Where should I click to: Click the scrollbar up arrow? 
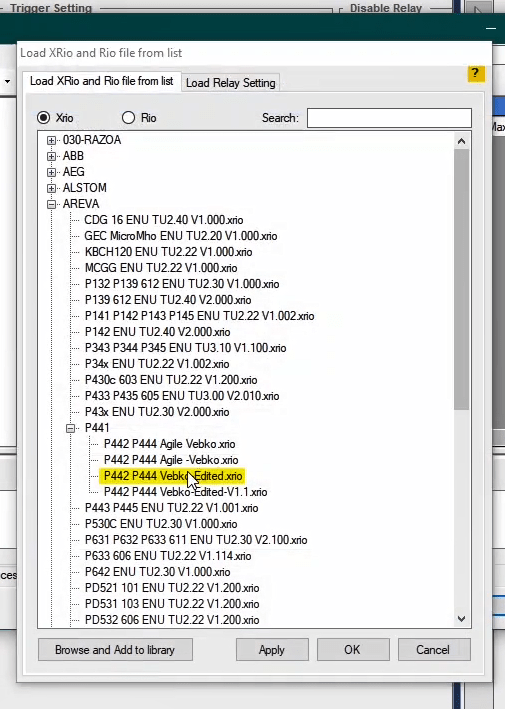461,142
